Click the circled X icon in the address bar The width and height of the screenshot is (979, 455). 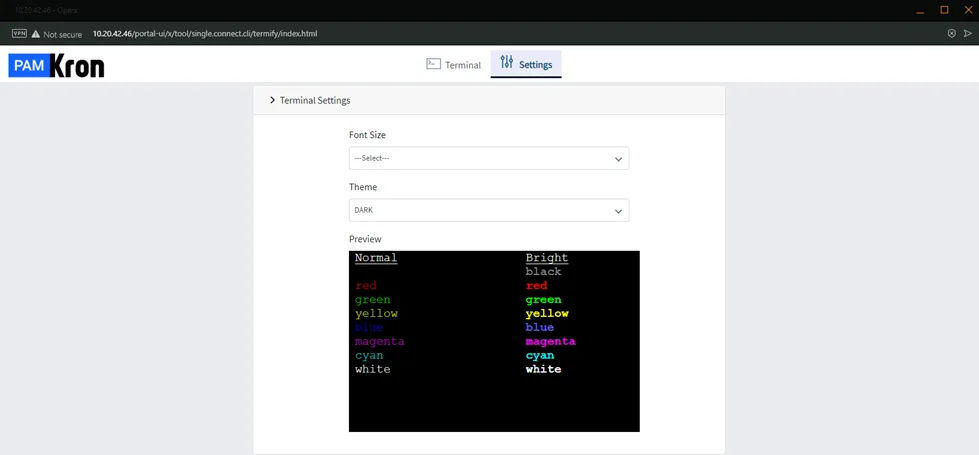pos(952,34)
